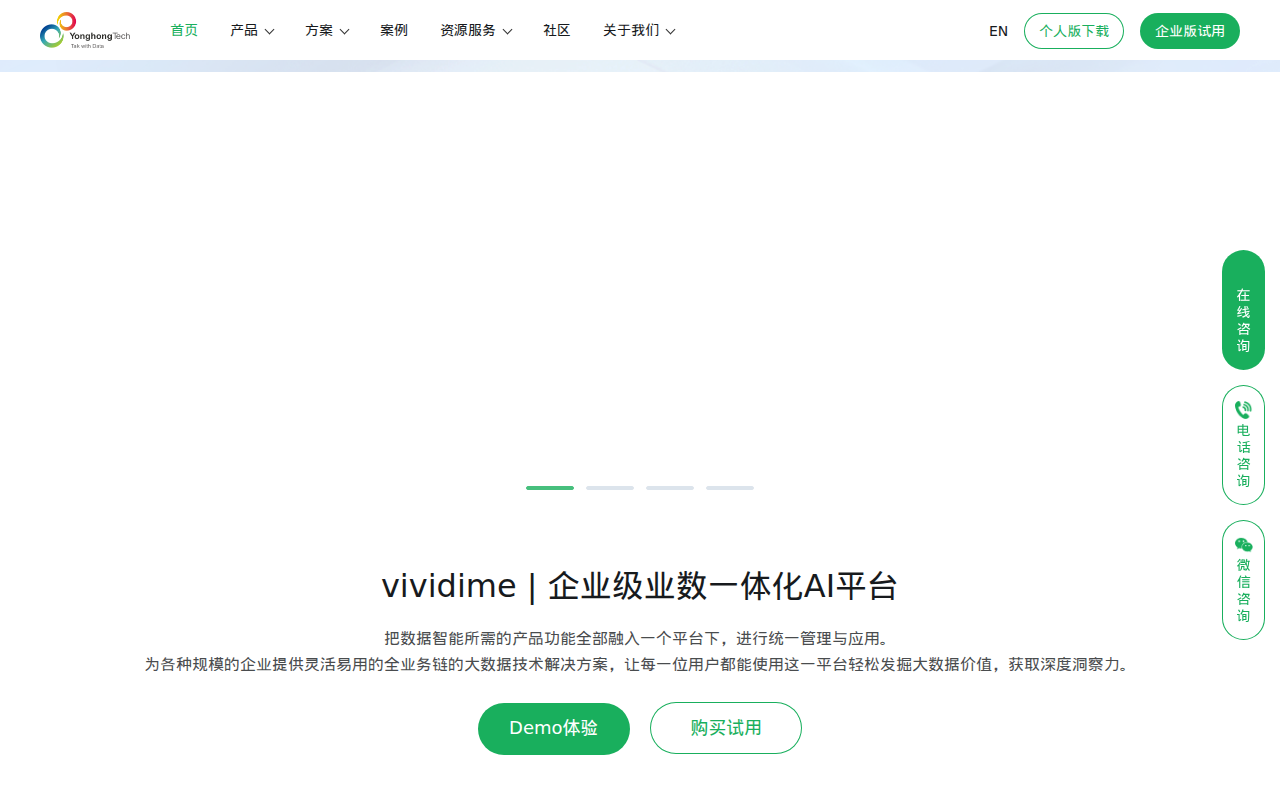Click the vividime platform heading text
Image resolution: width=1280 pixels, height=800 pixels.
pyautogui.click(x=640, y=586)
